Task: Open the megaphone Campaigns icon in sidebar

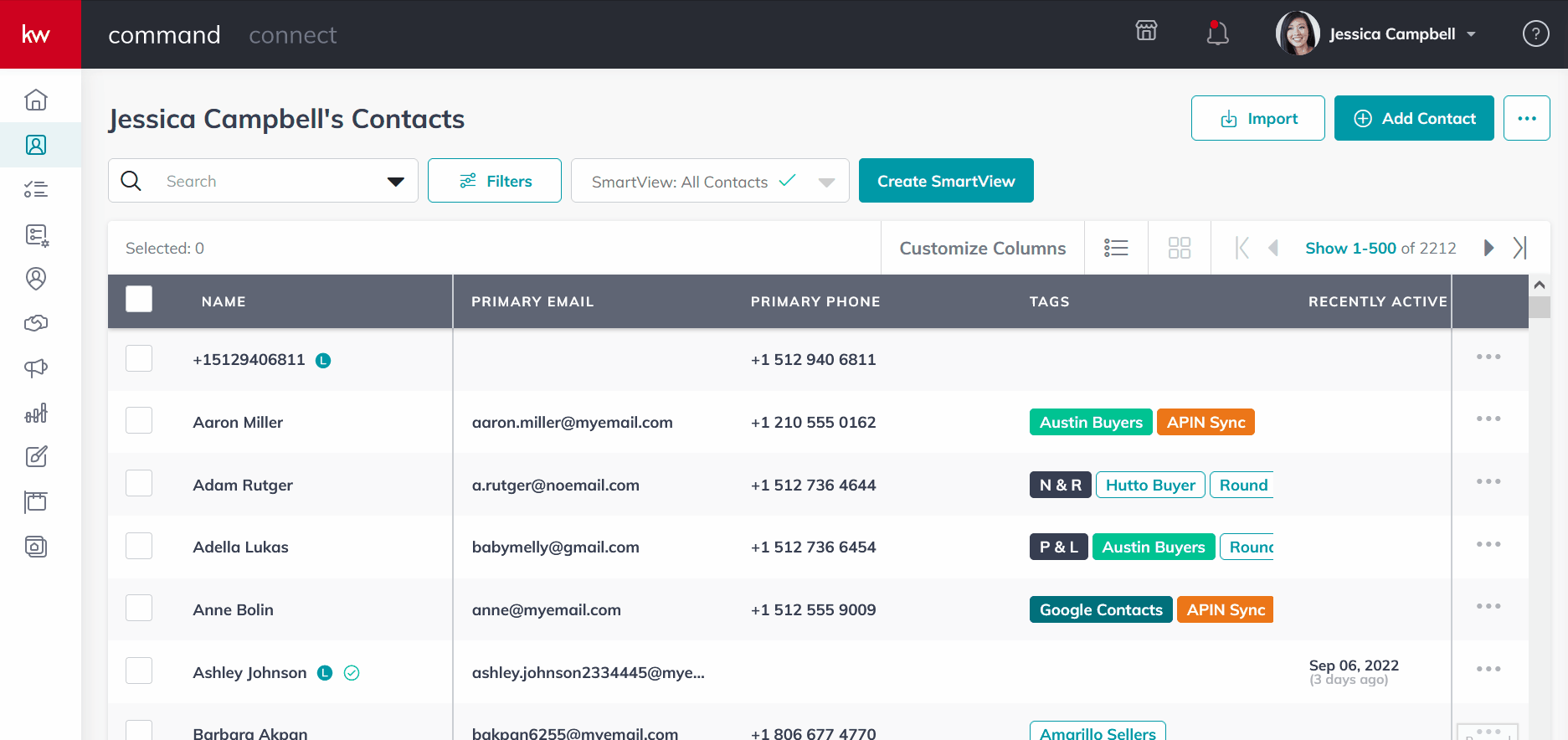Action: [36, 368]
